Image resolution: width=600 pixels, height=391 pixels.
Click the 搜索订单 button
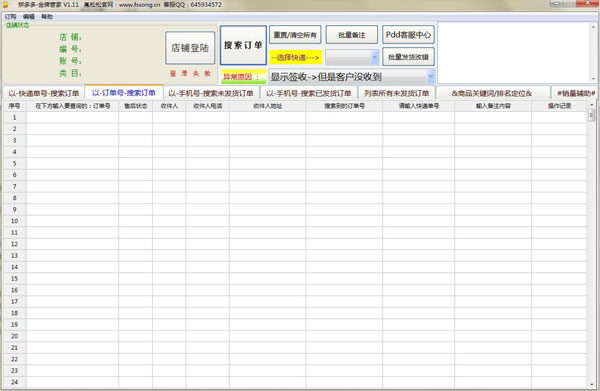click(243, 46)
